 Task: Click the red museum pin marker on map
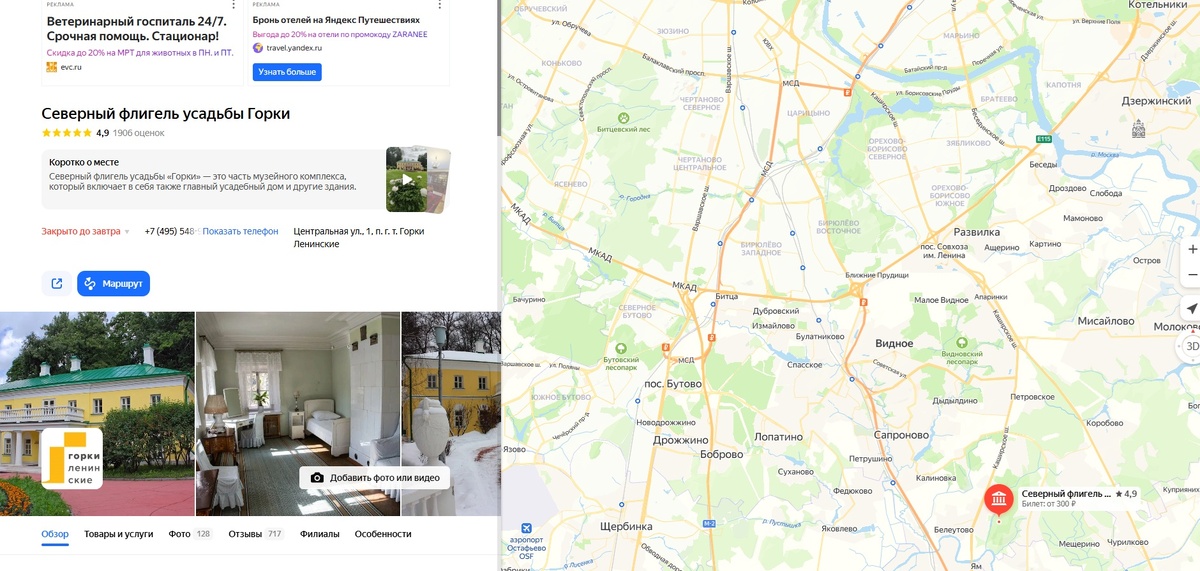[999, 498]
